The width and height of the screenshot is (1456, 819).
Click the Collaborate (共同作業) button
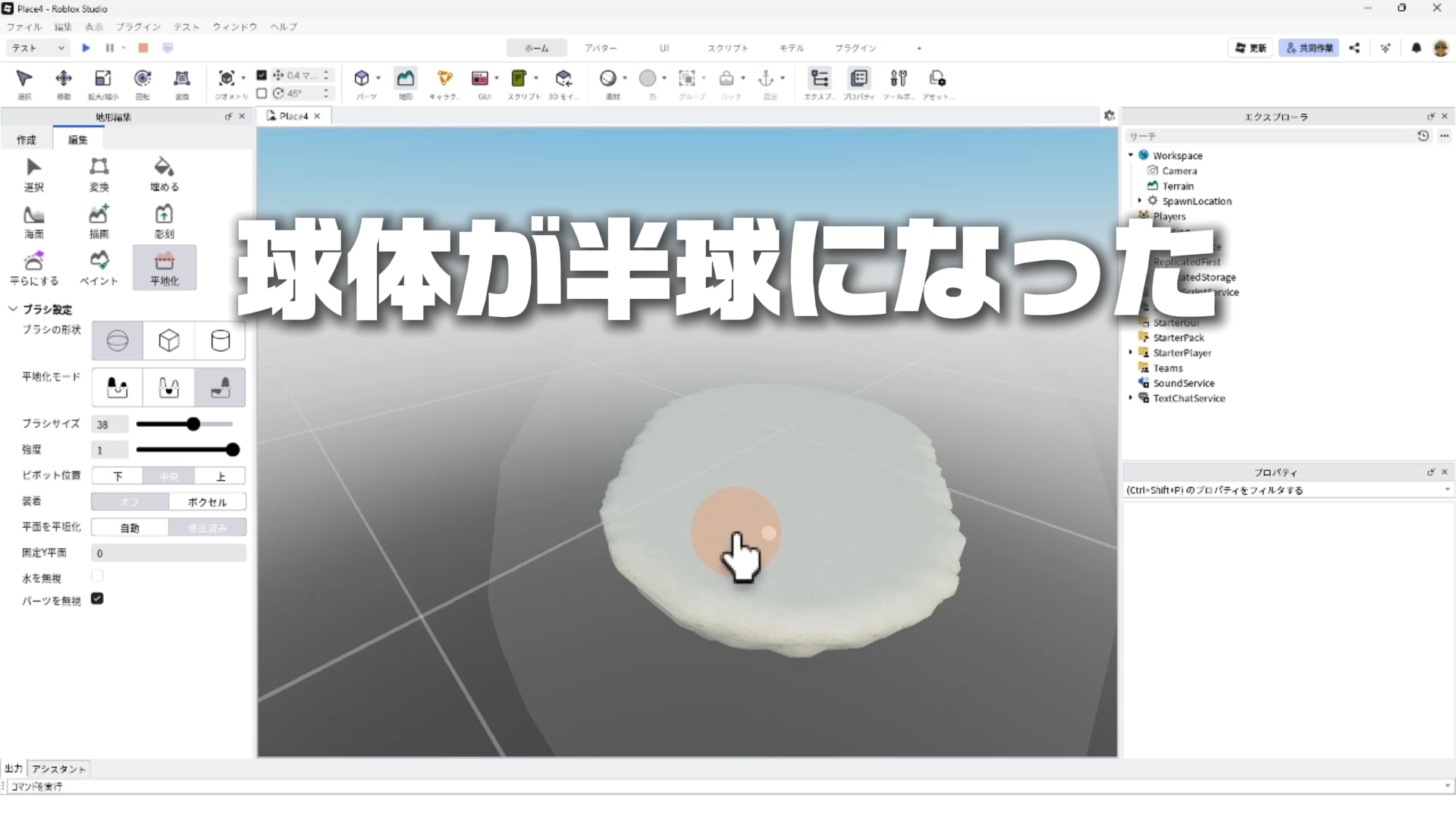coord(1309,48)
